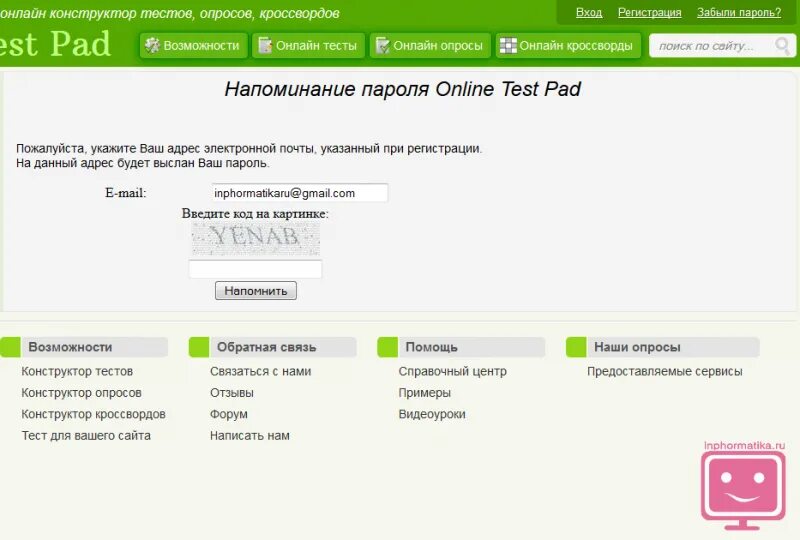800x540 pixels.
Task: Open the Онлайн опросы menu label
Action: coord(438,45)
